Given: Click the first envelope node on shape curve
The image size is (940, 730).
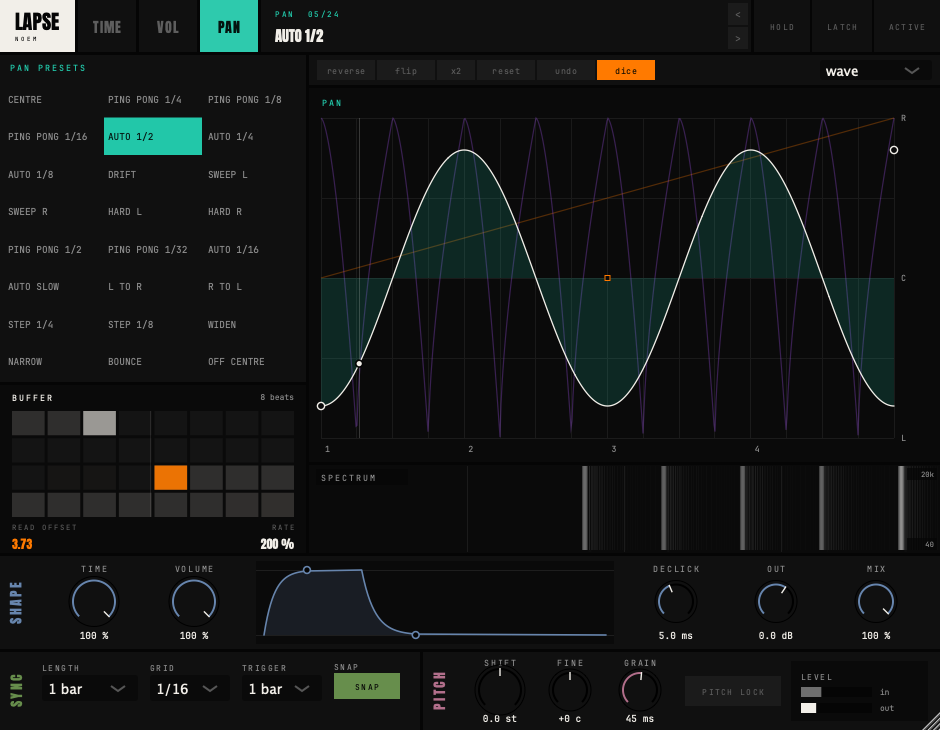Looking at the screenshot, I should tap(307, 570).
